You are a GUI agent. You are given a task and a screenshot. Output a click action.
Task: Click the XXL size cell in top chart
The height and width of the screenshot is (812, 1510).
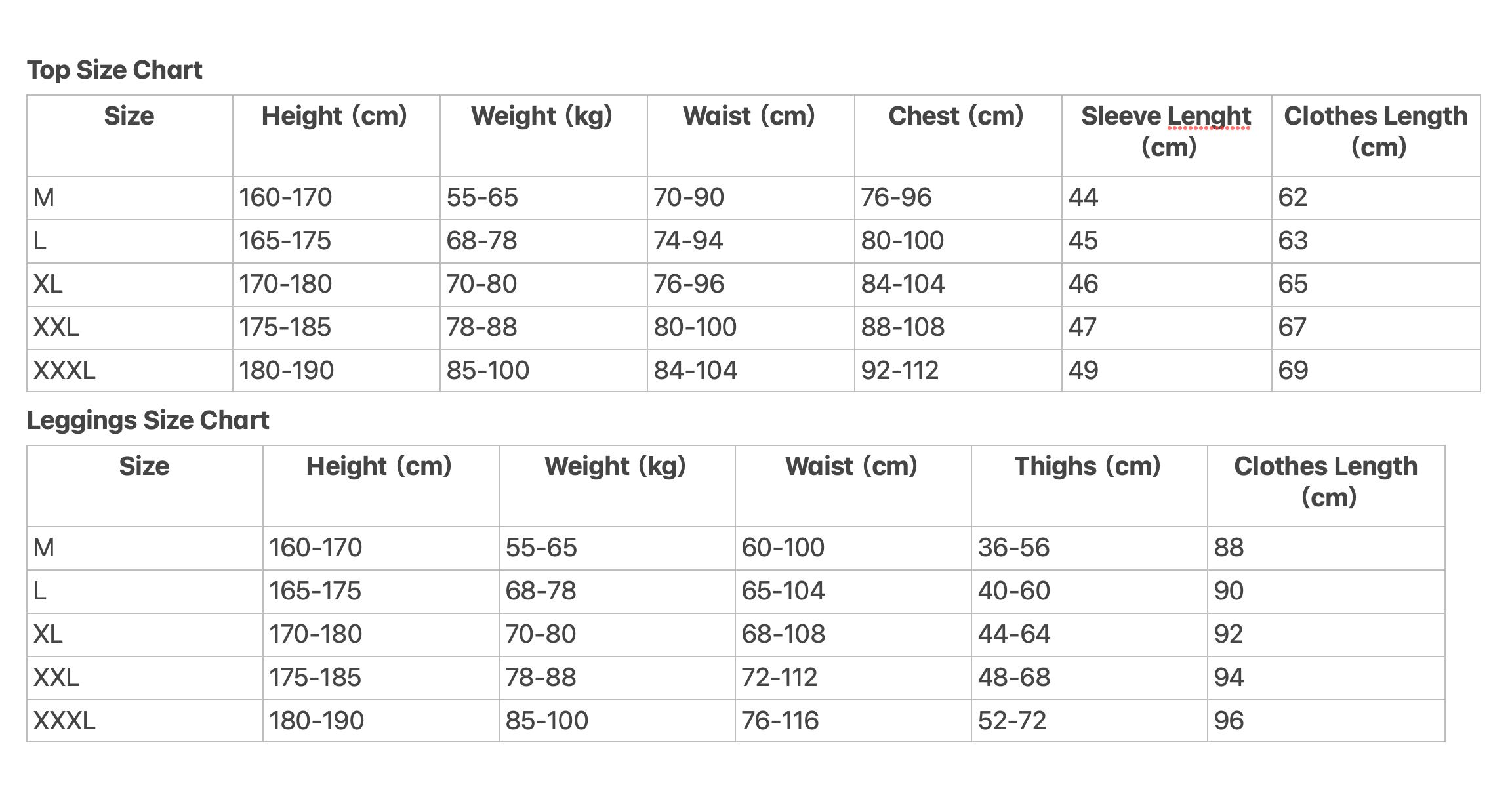(x=56, y=327)
